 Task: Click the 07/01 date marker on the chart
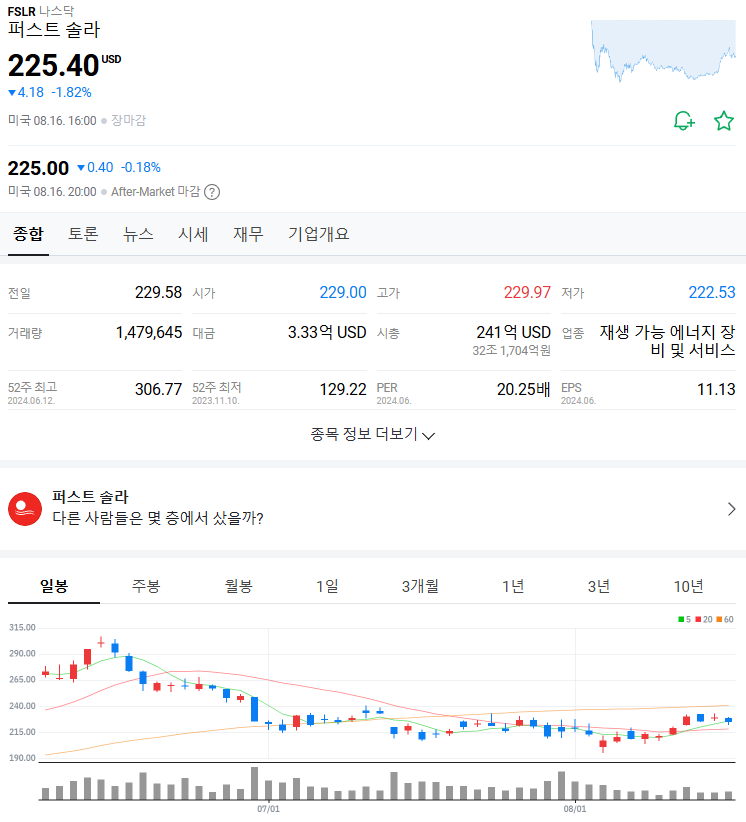(x=268, y=809)
